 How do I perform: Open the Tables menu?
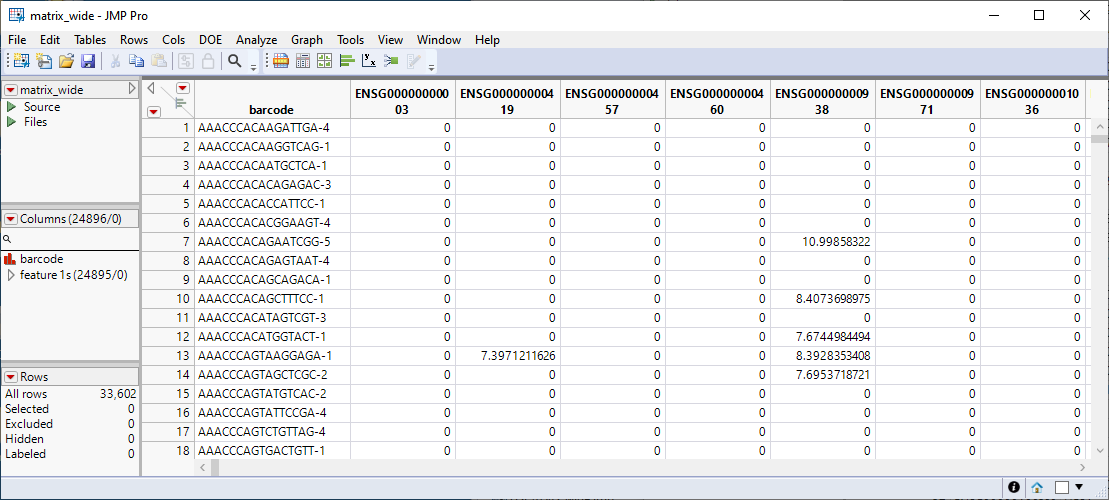[90, 40]
